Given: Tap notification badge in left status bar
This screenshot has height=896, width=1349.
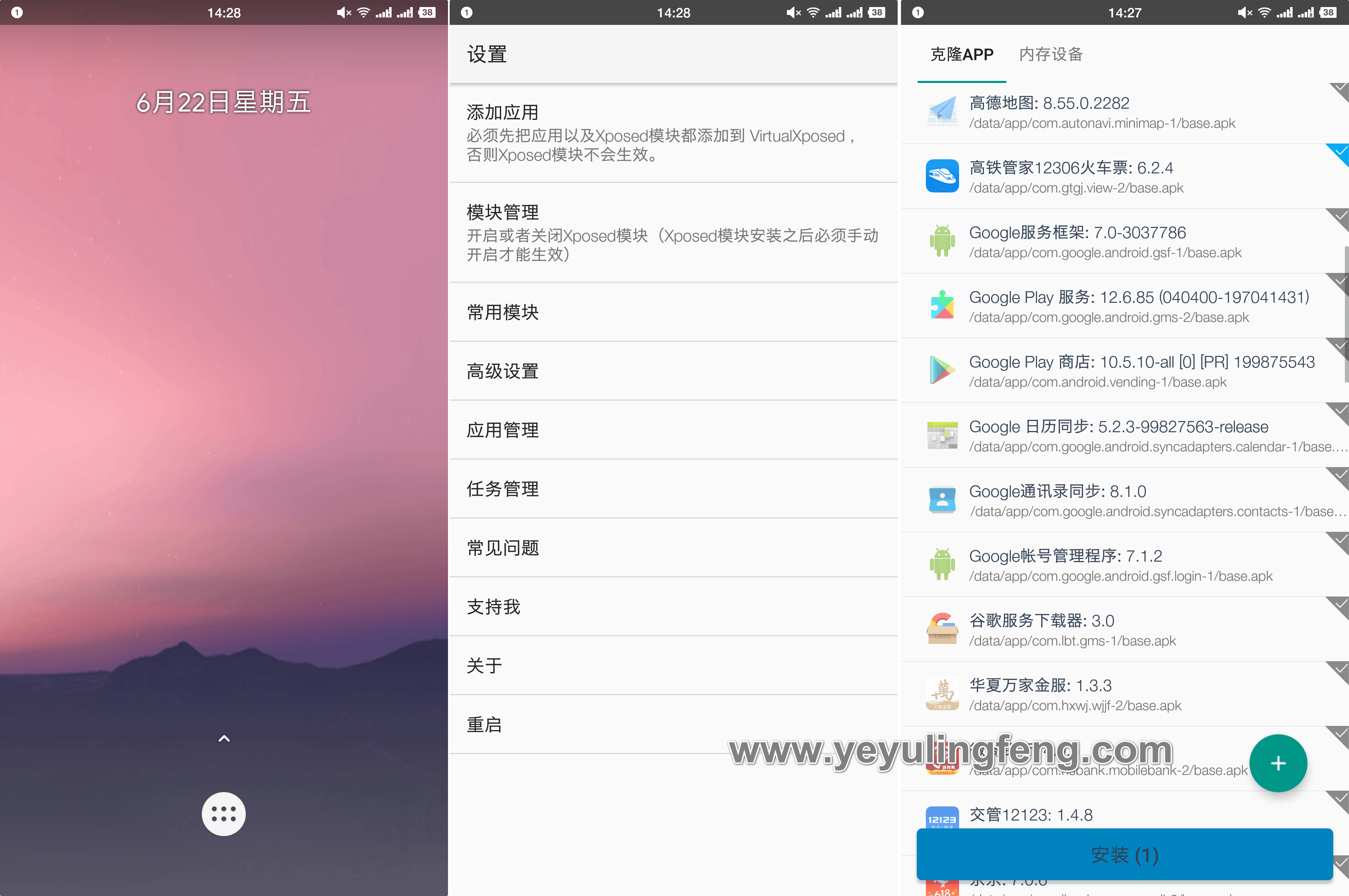Looking at the screenshot, I should pos(17,12).
